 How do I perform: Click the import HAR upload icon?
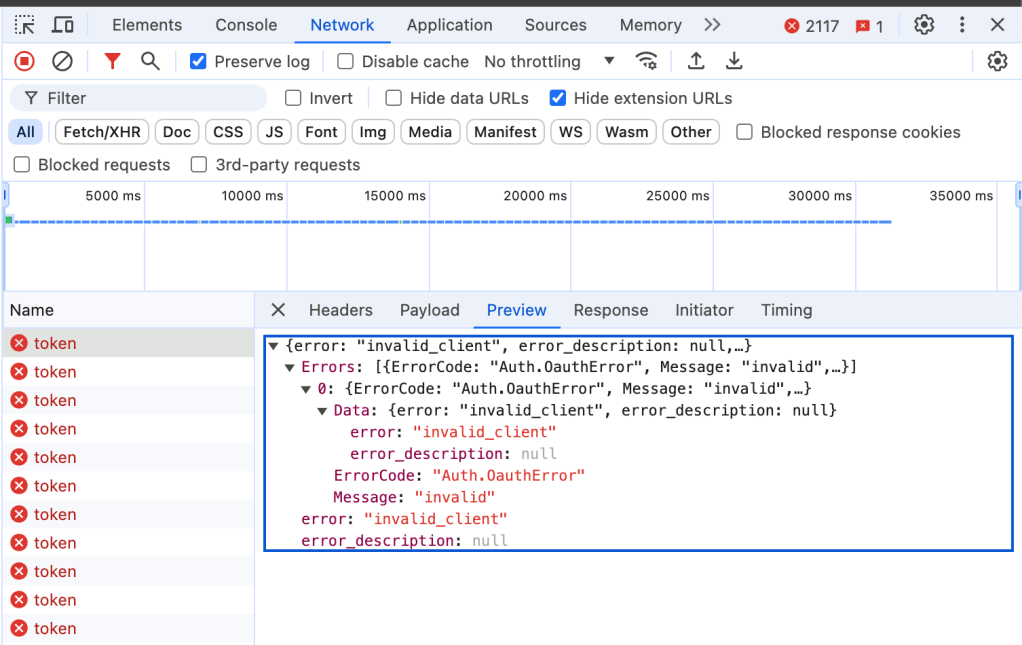tap(696, 62)
